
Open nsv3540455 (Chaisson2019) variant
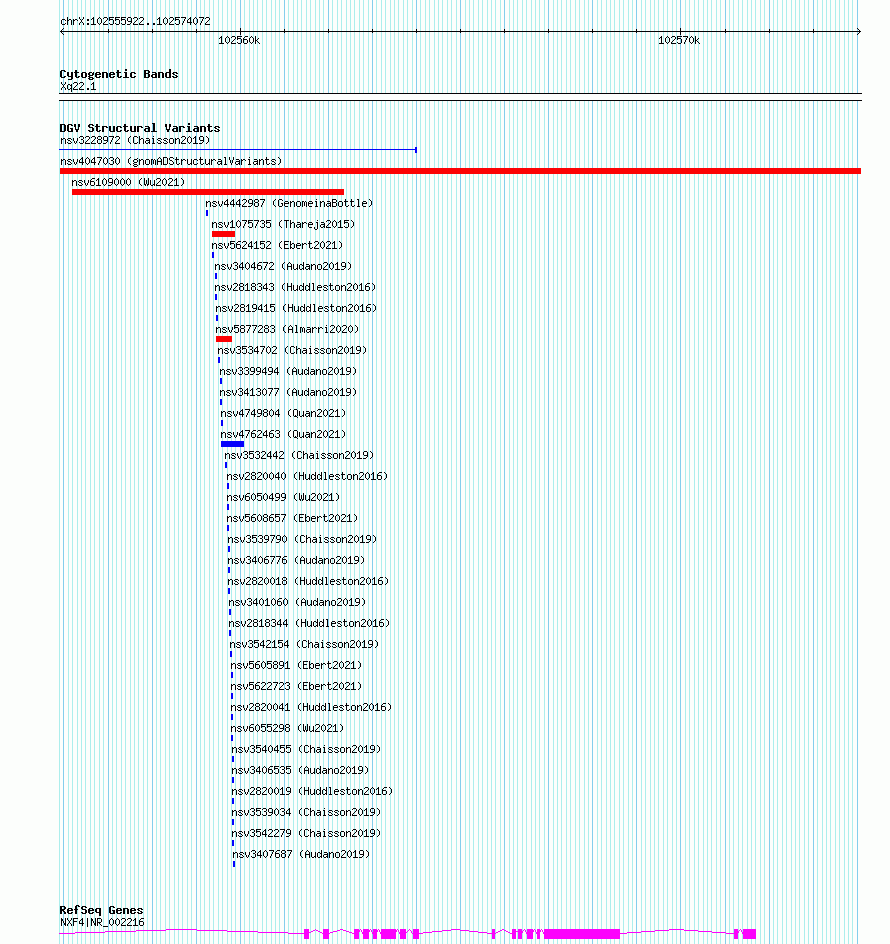307,750
